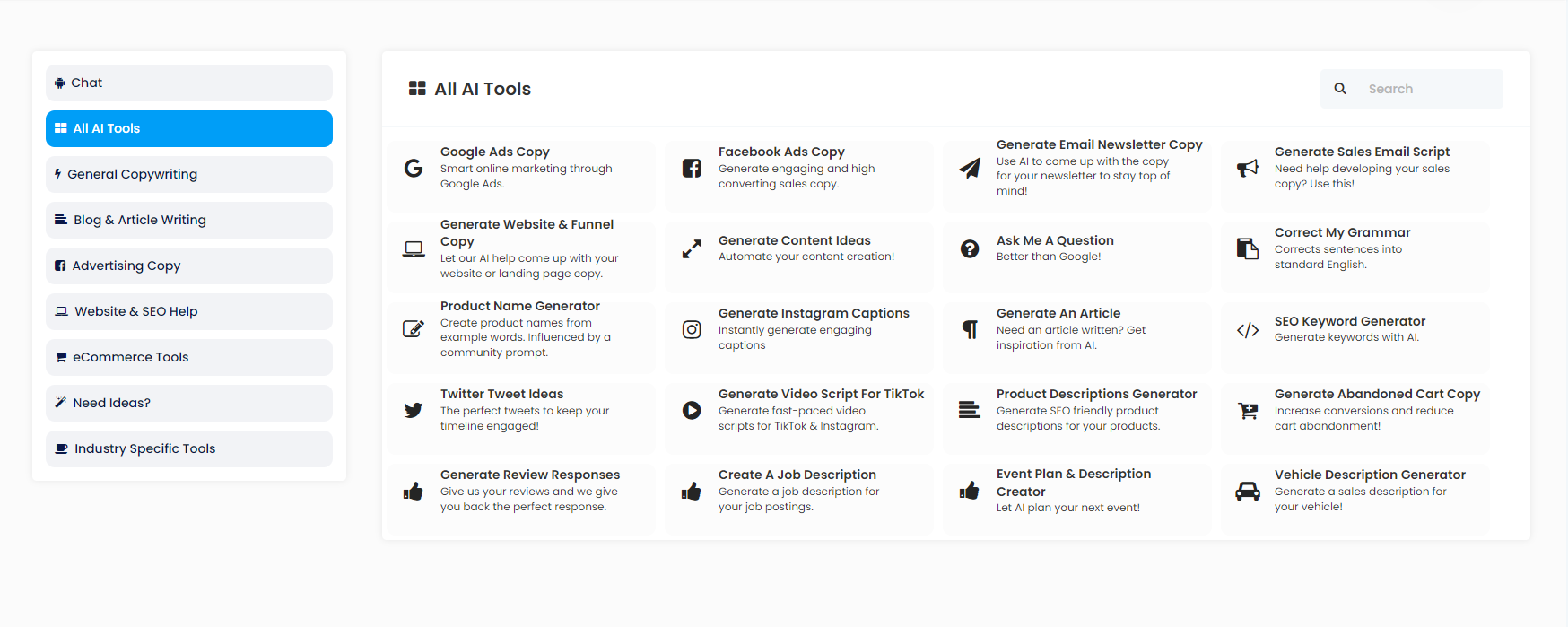The height and width of the screenshot is (627, 1568).
Task: Click the Facebook Ads Copy icon
Action: pos(692,168)
